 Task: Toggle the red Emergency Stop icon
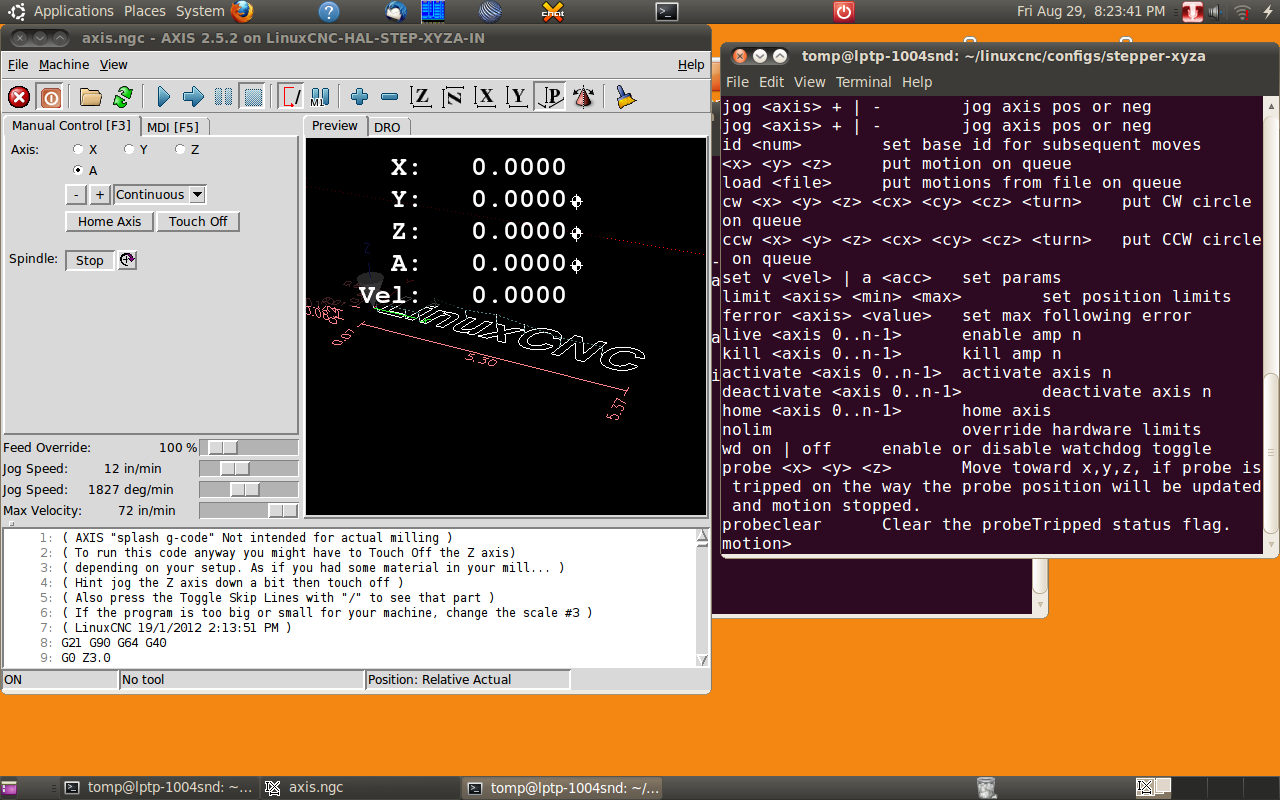point(19,97)
